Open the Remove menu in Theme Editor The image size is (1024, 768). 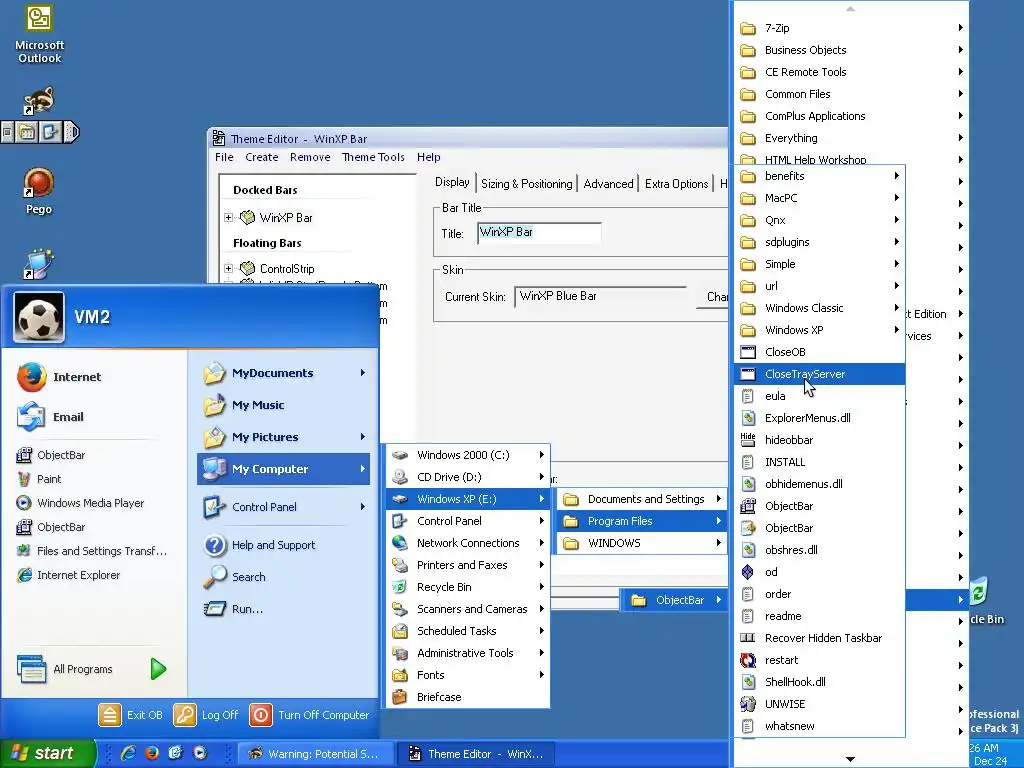click(x=310, y=157)
